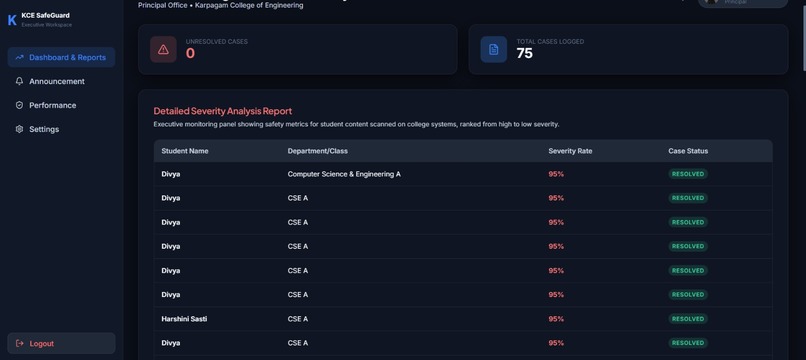Click 95% severity in Harshini Sasti's row

(x=556, y=319)
